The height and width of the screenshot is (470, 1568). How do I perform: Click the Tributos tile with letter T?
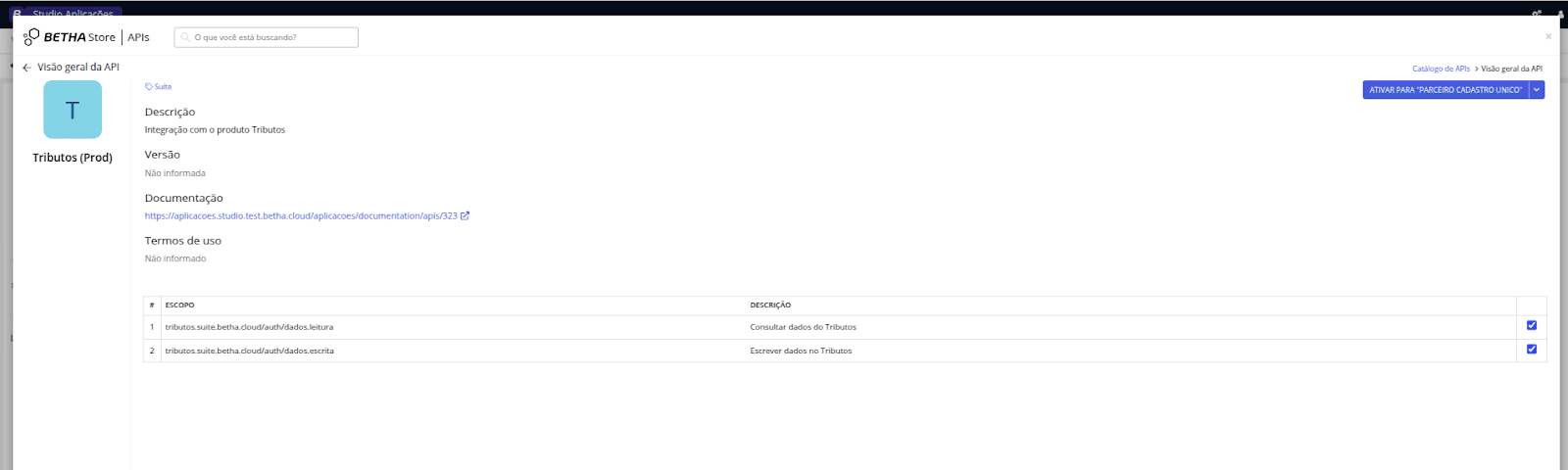[x=73, y=110]
